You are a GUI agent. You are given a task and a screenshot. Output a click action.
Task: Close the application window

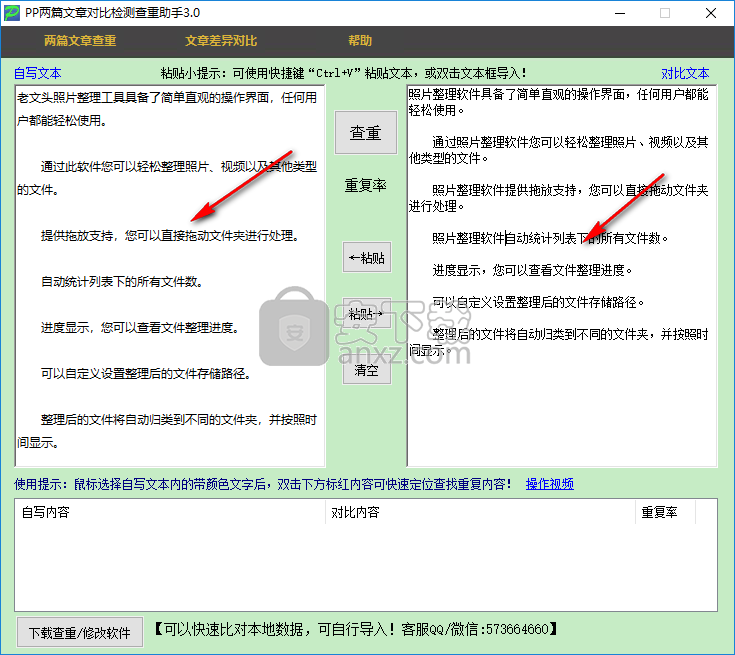tap(711, 13)
